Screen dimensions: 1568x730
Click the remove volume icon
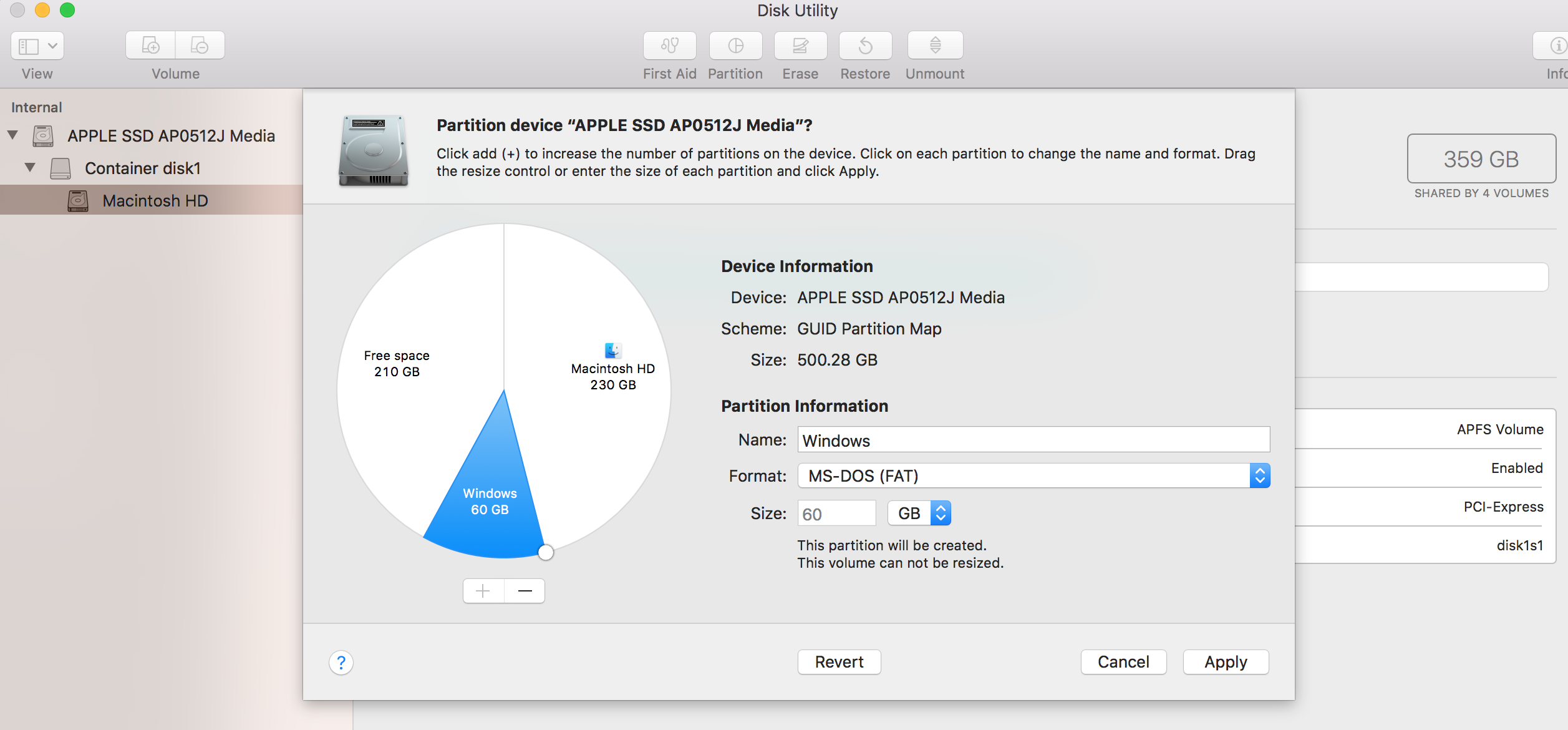(200, 46)
